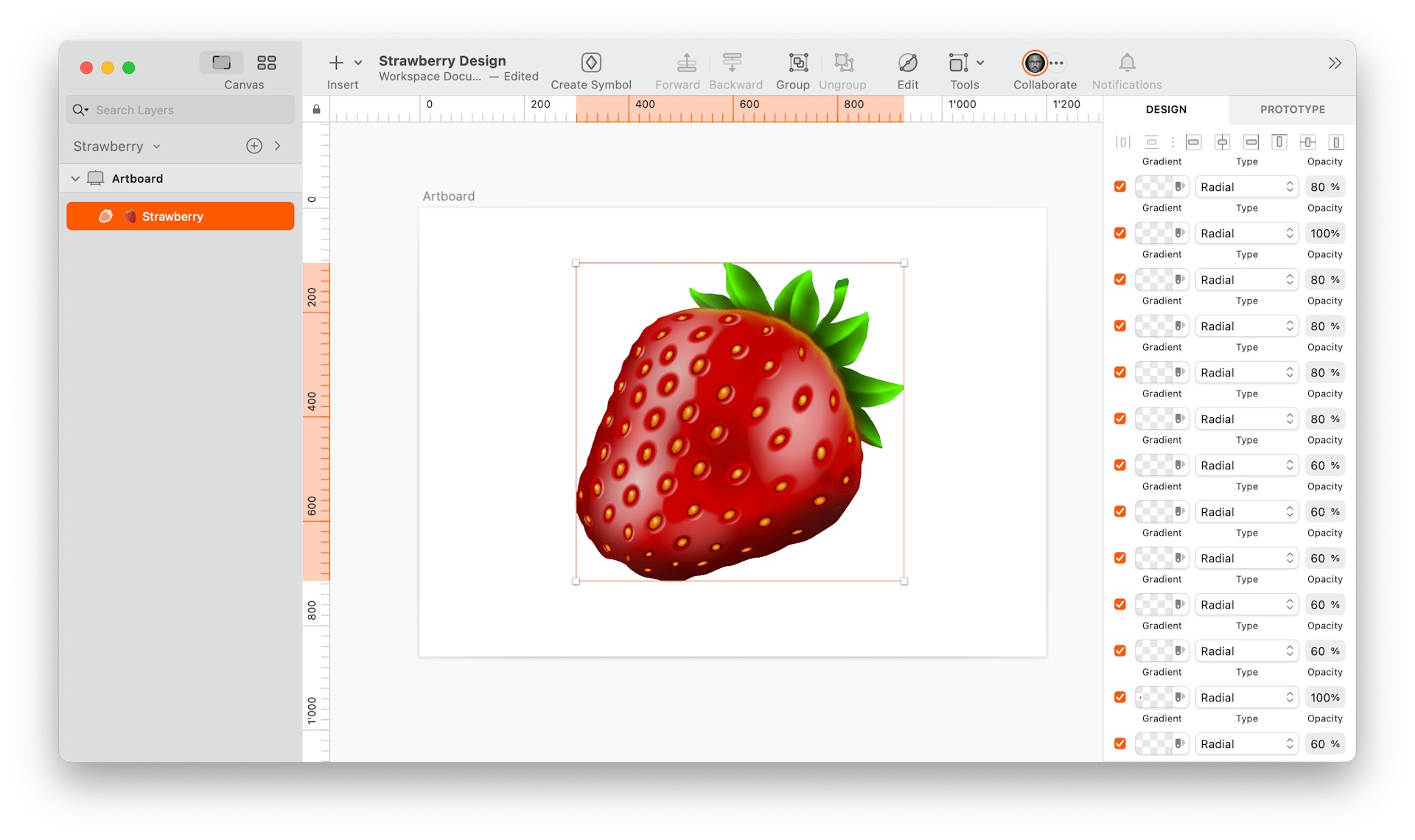Image resolution: width=1415 pixels, height=840 pixels.
Task: Uncheck the 100% opacity gradient fill checkbox
Action: [x=1119, y=233]
